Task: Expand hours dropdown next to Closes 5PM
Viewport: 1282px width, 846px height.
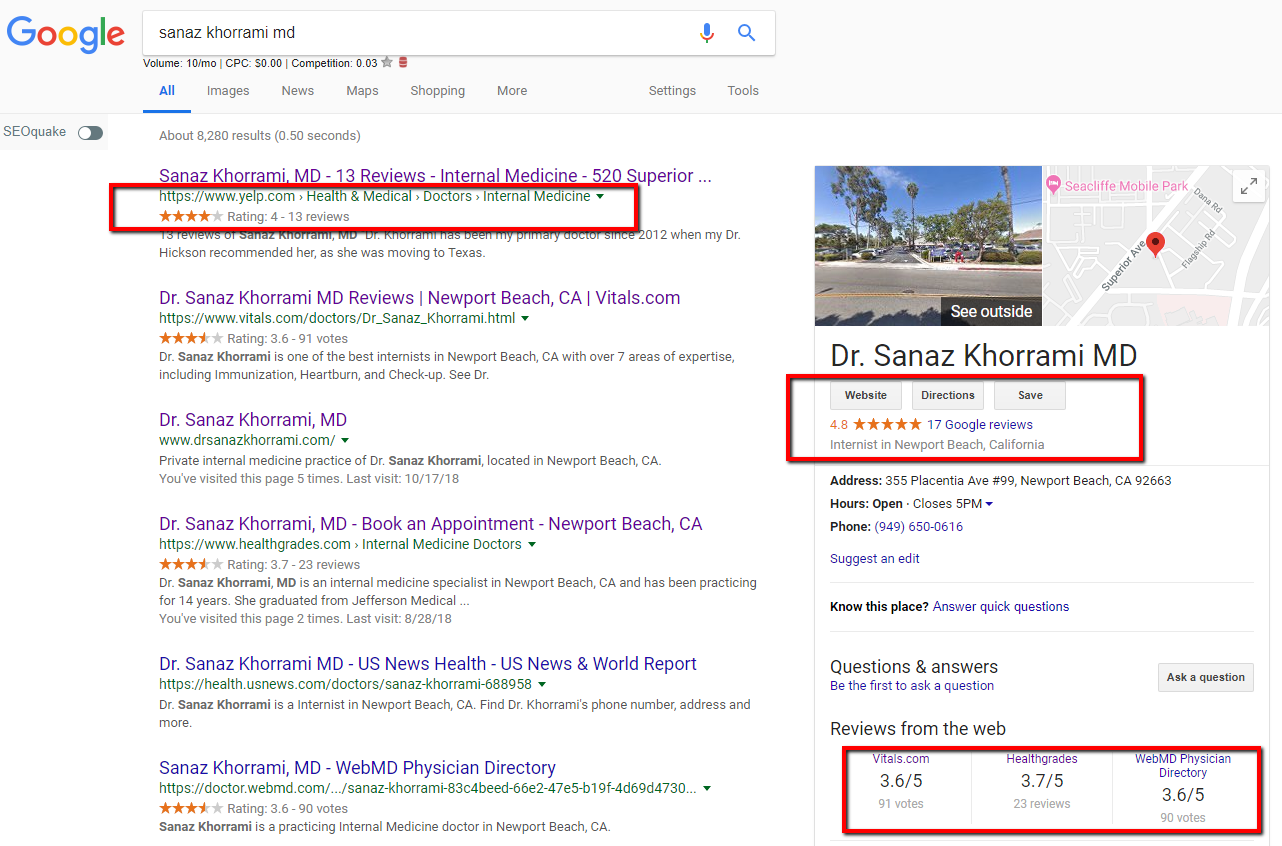Action: [x=989, y=504]
